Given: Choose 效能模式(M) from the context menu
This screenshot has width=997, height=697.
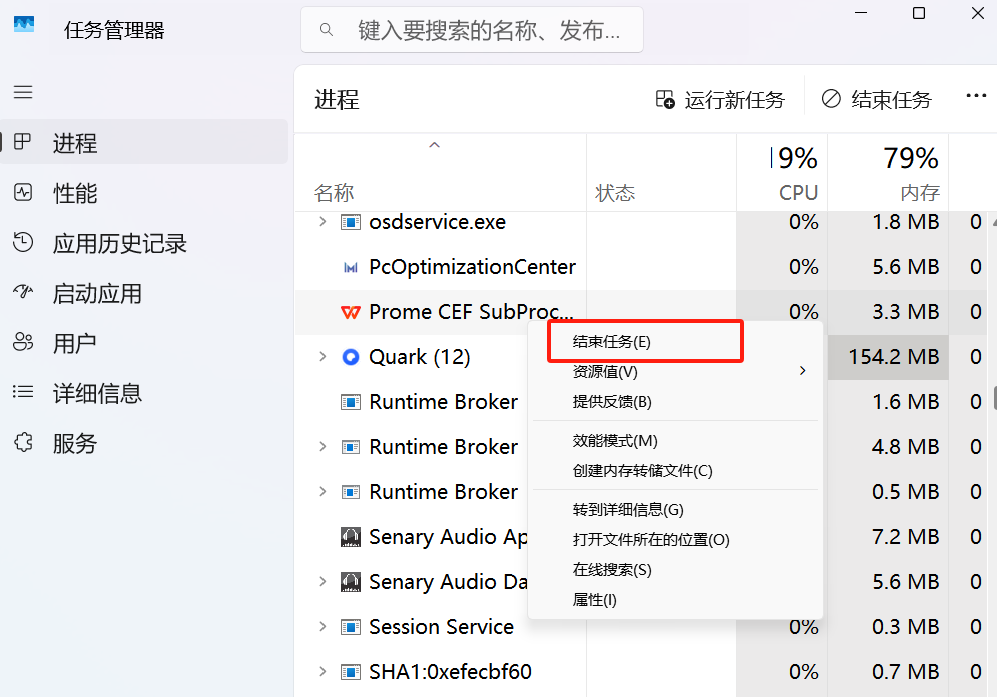Looking at the screenshot, I should click(x=615, y=441).
